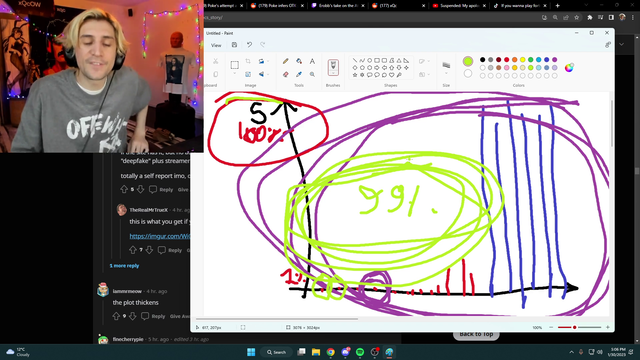
Task: Open a new Chrome tab
Action: tap(557, 6)
